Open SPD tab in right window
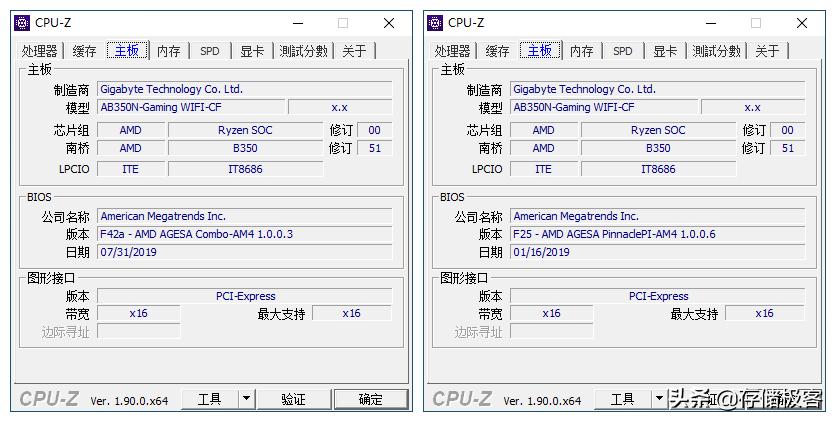The width and height of the screenshot is (836, 422). [x=623, y=51]
